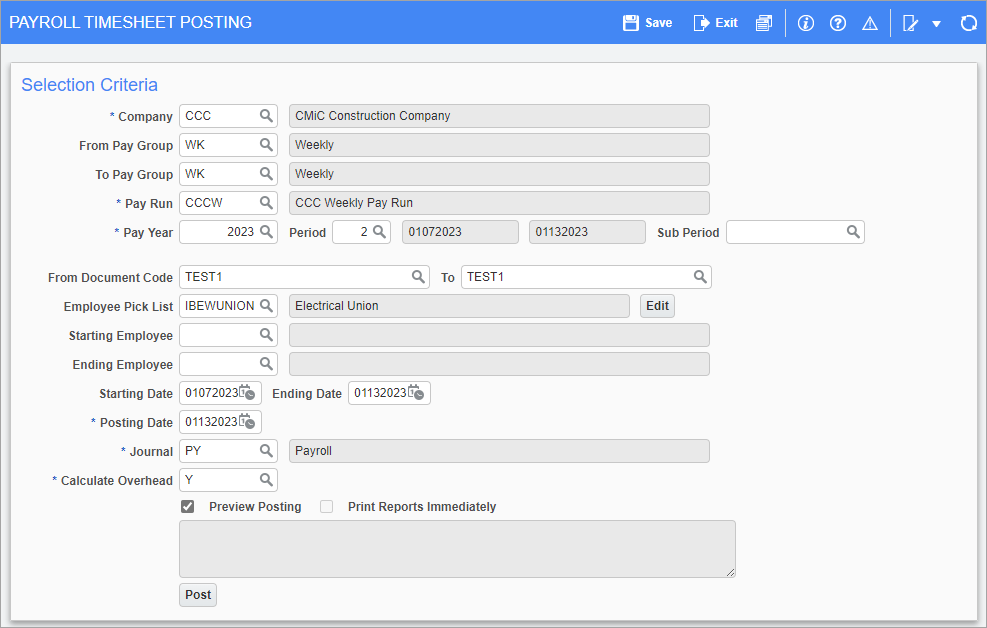Open the Starting Date calendar picker
This screenshot has height=628, width=987.
[x=248, y=393]
